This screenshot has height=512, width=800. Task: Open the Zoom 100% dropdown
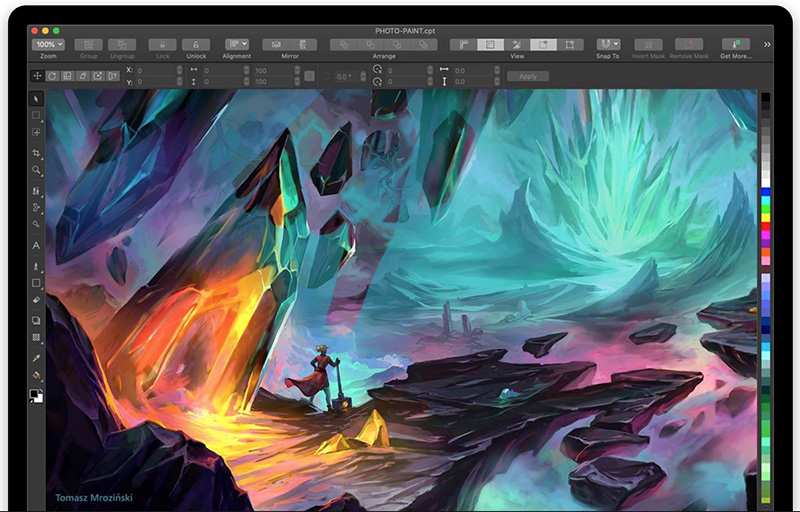48,44
